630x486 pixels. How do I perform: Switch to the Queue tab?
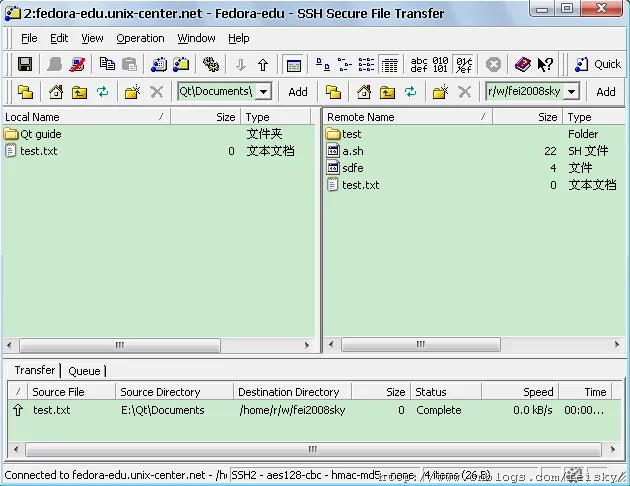pos(84,371)
